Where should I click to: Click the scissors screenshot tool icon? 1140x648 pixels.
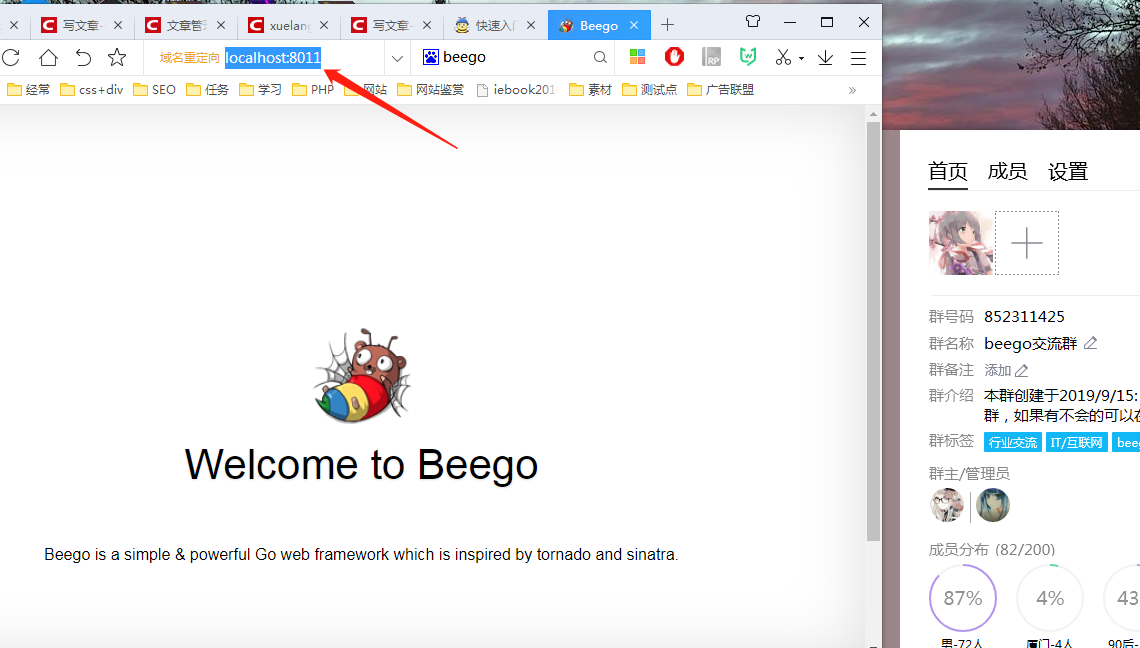click(x=783, y=57)
